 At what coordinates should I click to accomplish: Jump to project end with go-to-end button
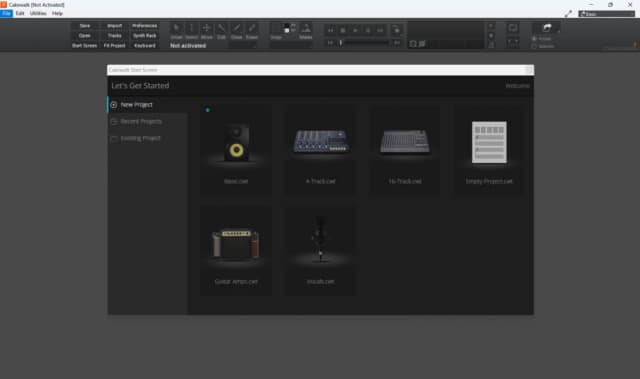[396, 42]
